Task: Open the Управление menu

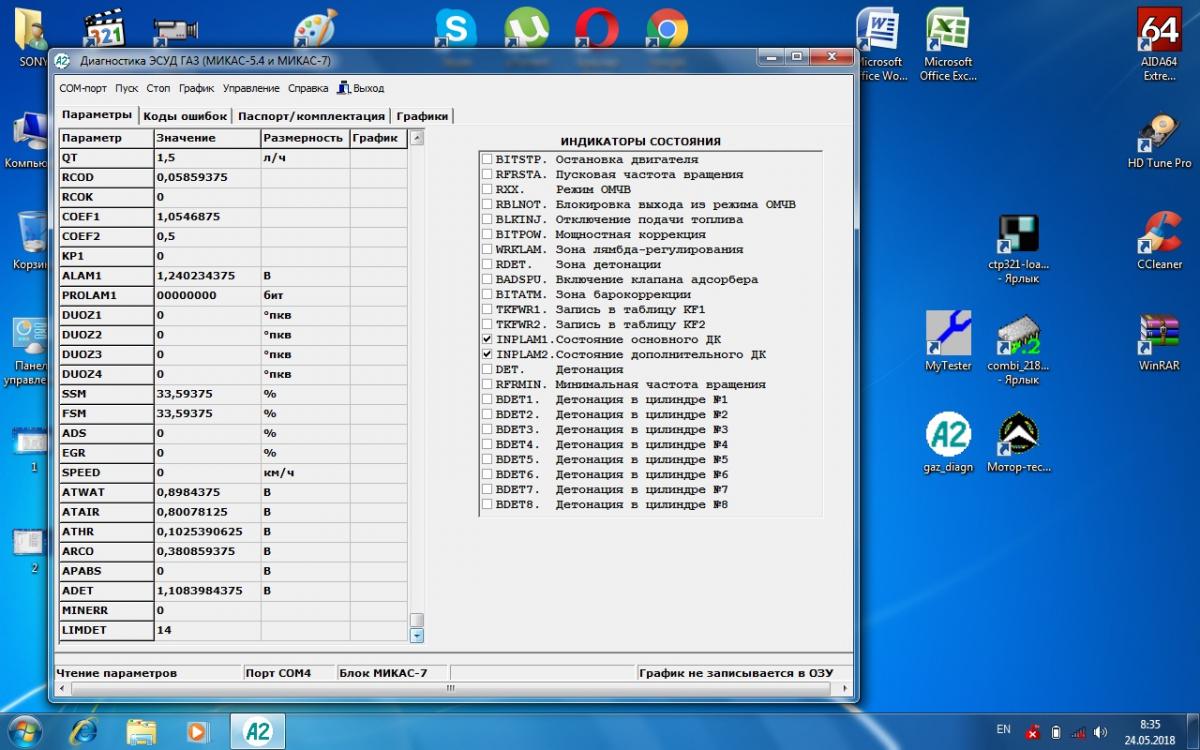Action: click(x=251, y=88)
